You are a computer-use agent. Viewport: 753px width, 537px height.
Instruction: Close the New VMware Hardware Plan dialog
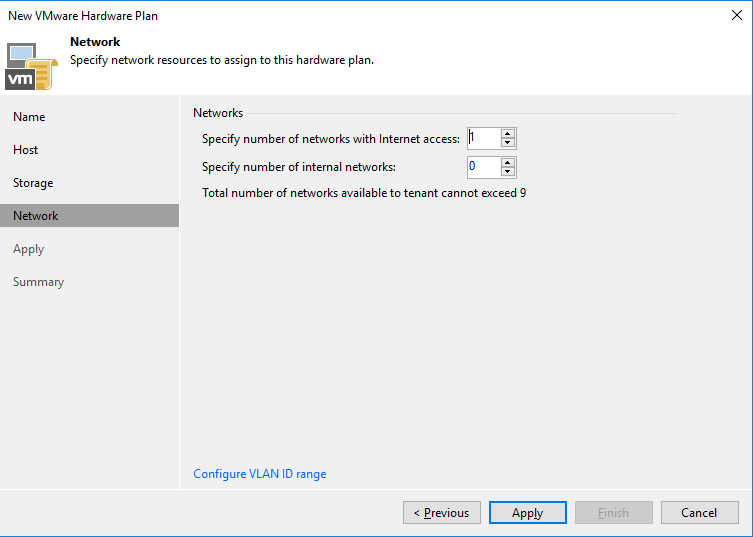pyautogui.click(x=737, y=15)
